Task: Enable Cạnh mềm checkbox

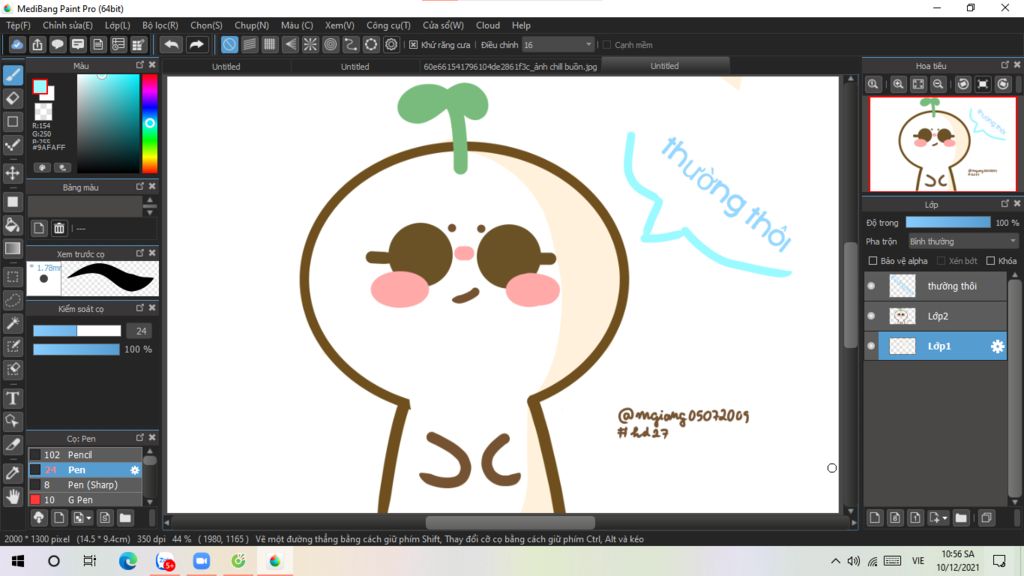Action: (x=607, y=45)
